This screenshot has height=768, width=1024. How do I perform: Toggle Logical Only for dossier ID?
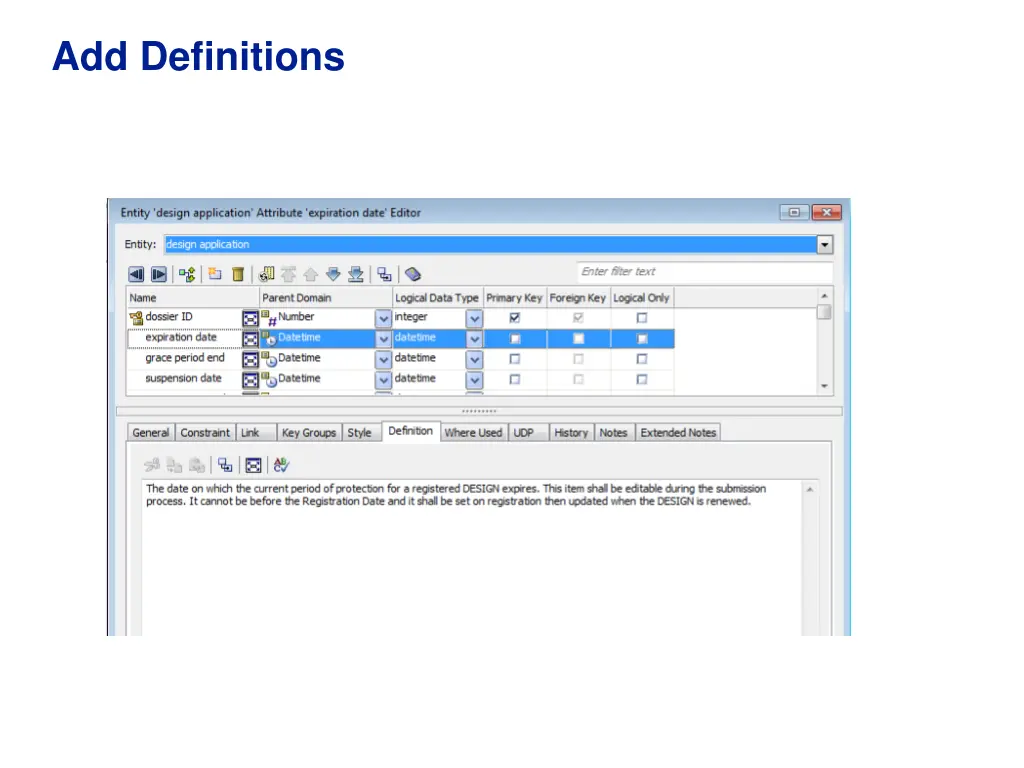pos(642,317)
